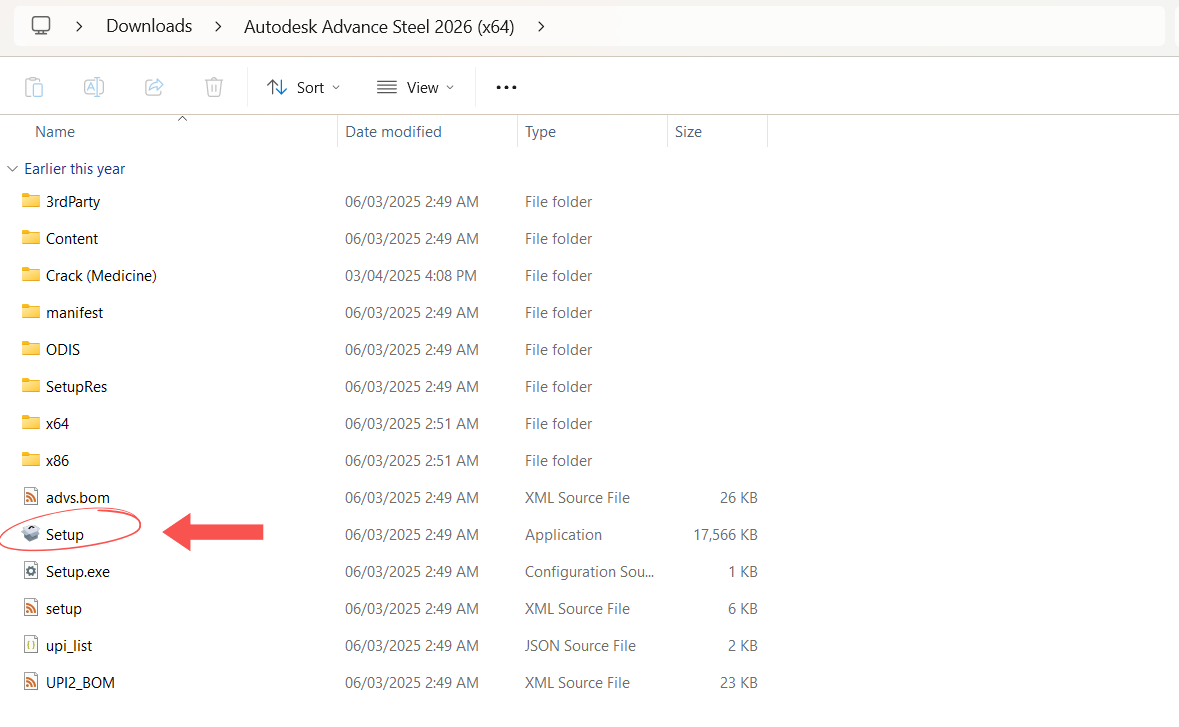The width and height of the screenshot is (1179, 727).
Task: Select the Setup application file icon
Action: pos(31,534)
